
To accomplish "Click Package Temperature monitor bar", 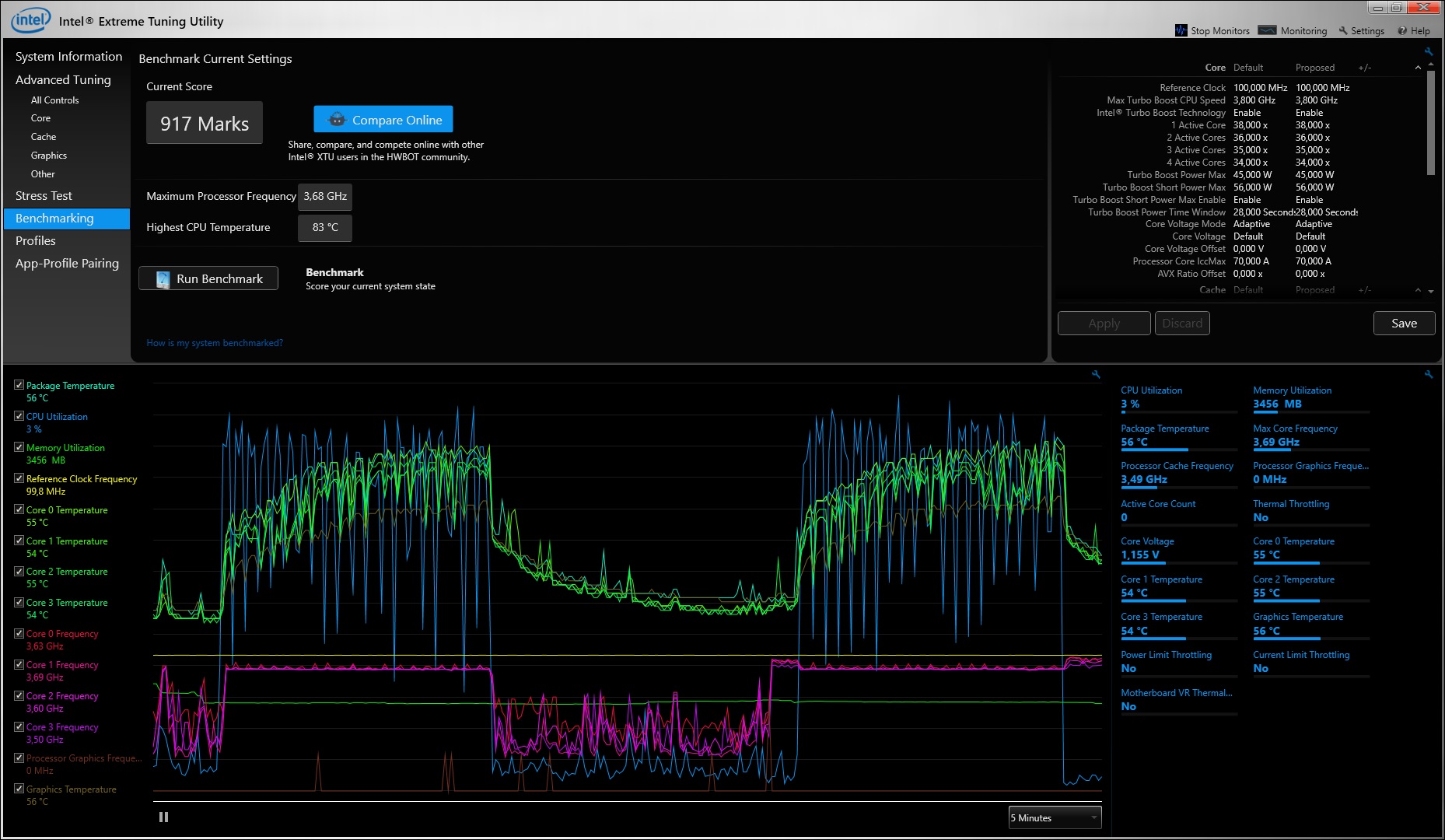I will point(1178,450).
